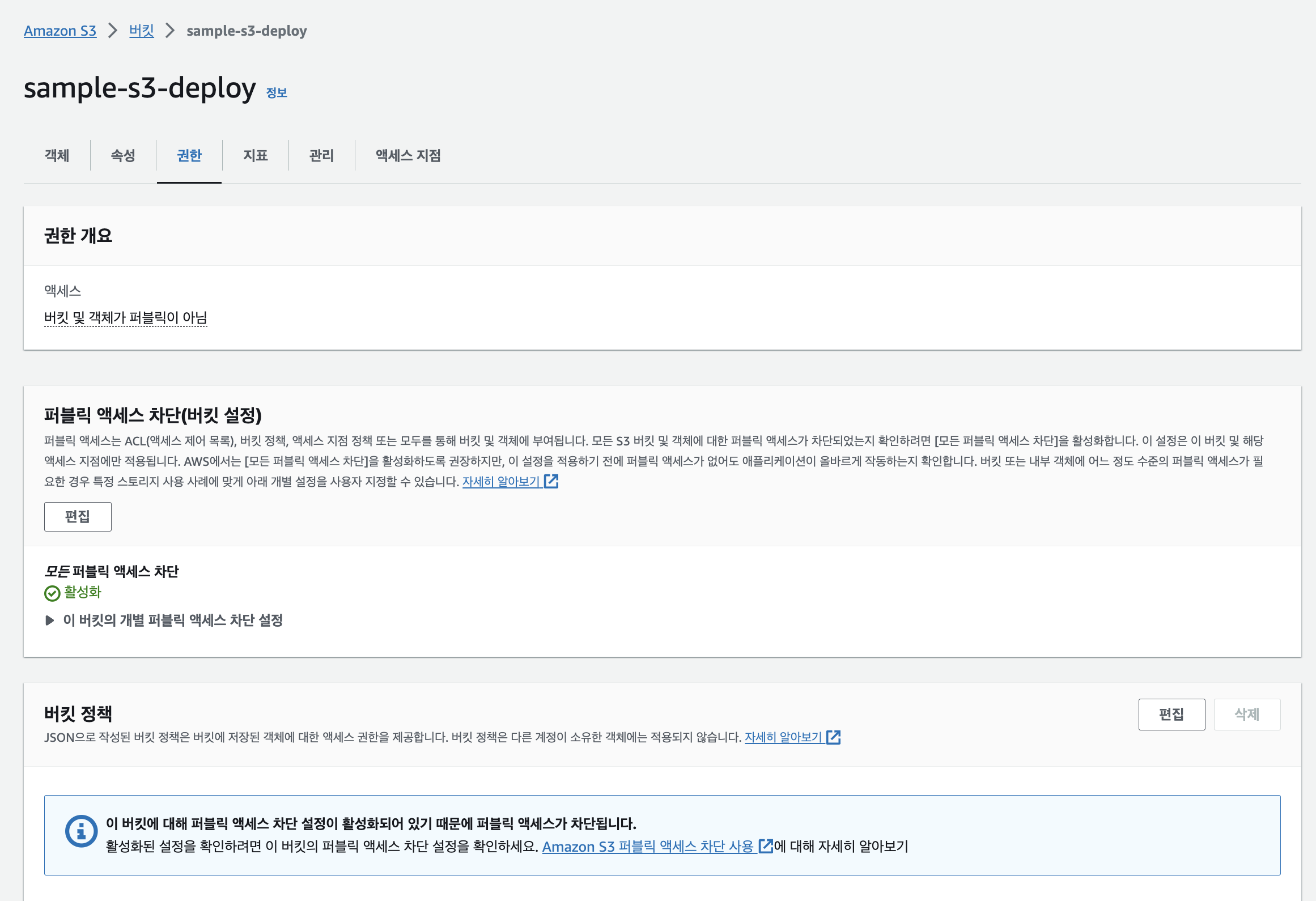Click the 삭제 button in 버킷 정책 section

click(x=1247, y=715)
